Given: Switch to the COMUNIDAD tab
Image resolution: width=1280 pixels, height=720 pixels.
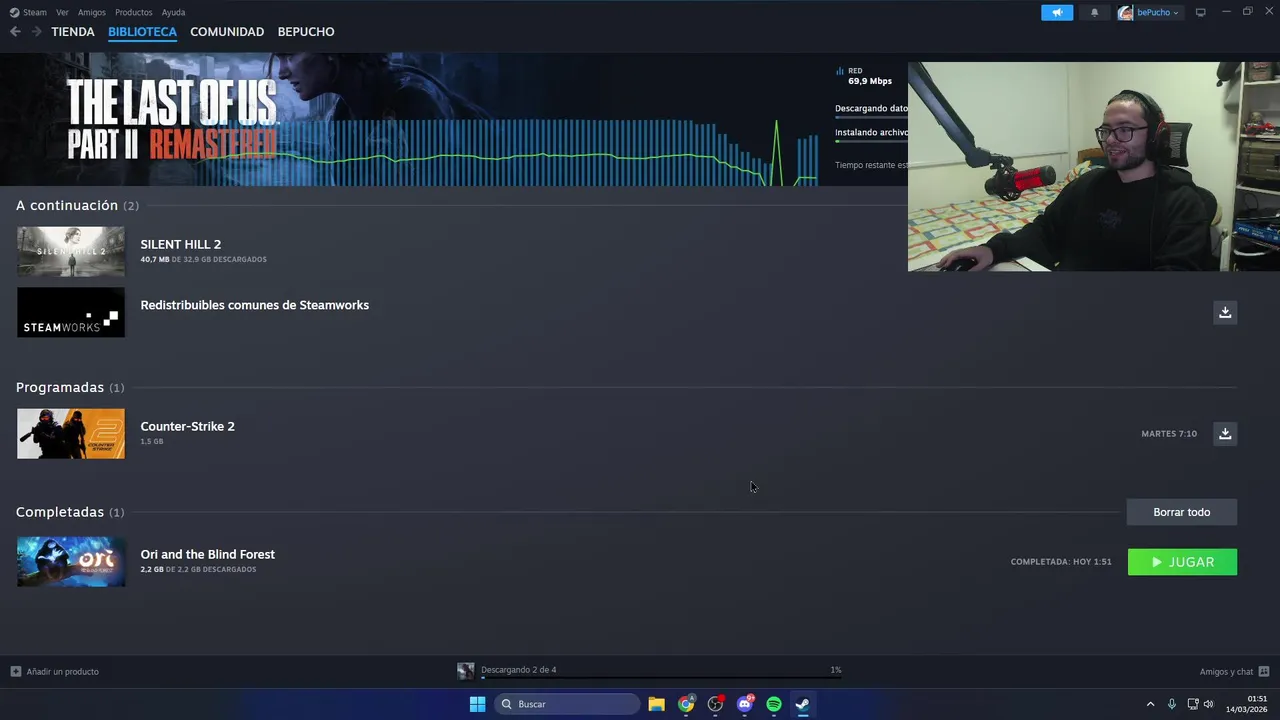Looking at the screenshot, I should point(227,32).
